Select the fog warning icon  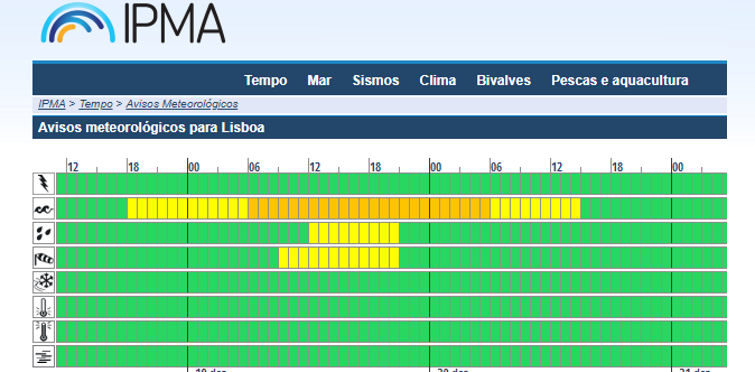coord(43,357)
